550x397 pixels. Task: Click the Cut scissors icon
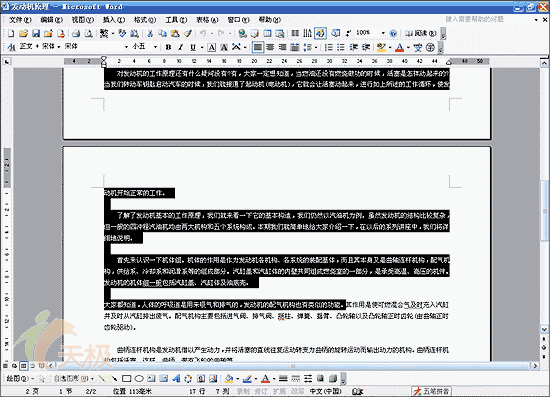tap(150, 33)
